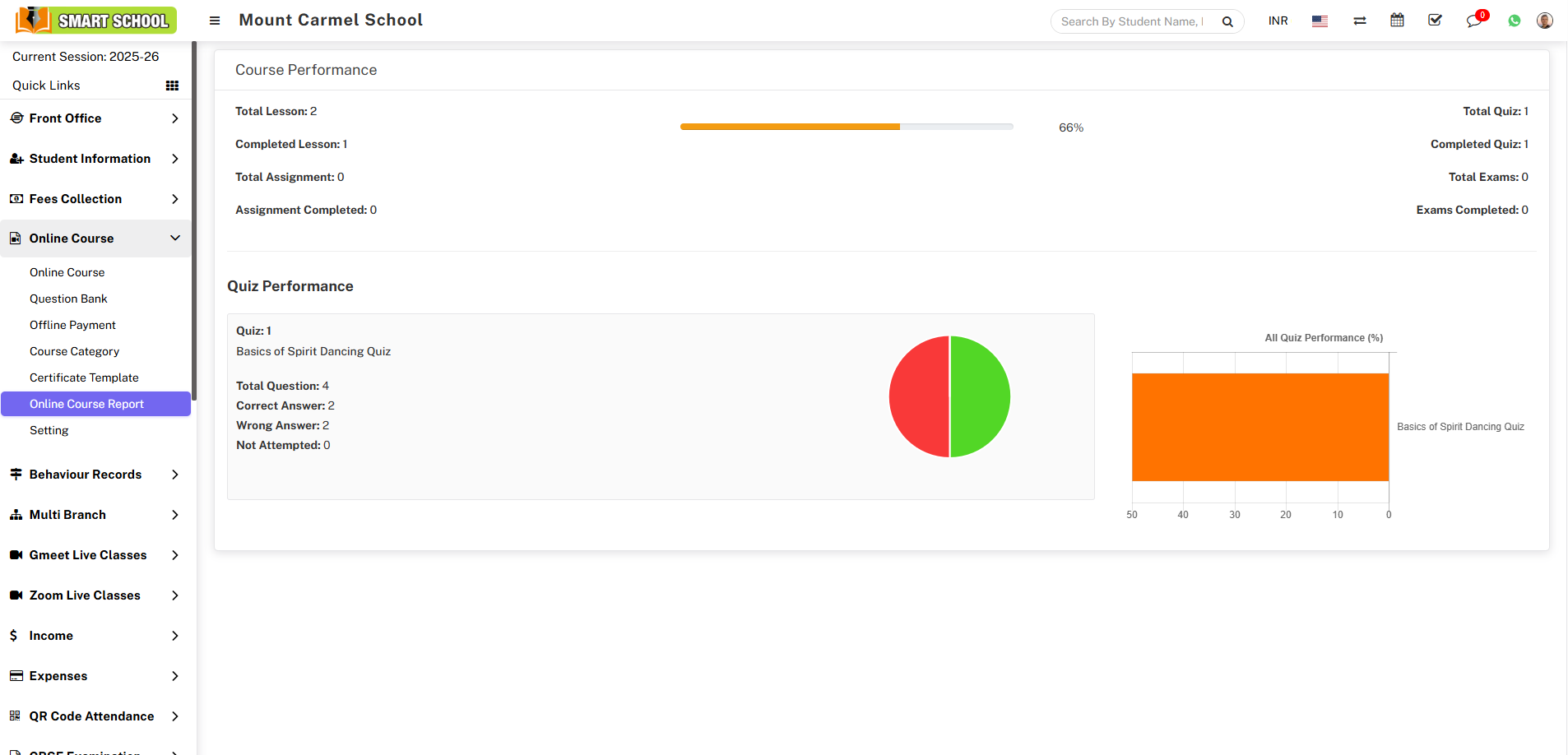Open the Certificate Template submenu item
The image size is (1568, 755).
click(84, 377)
